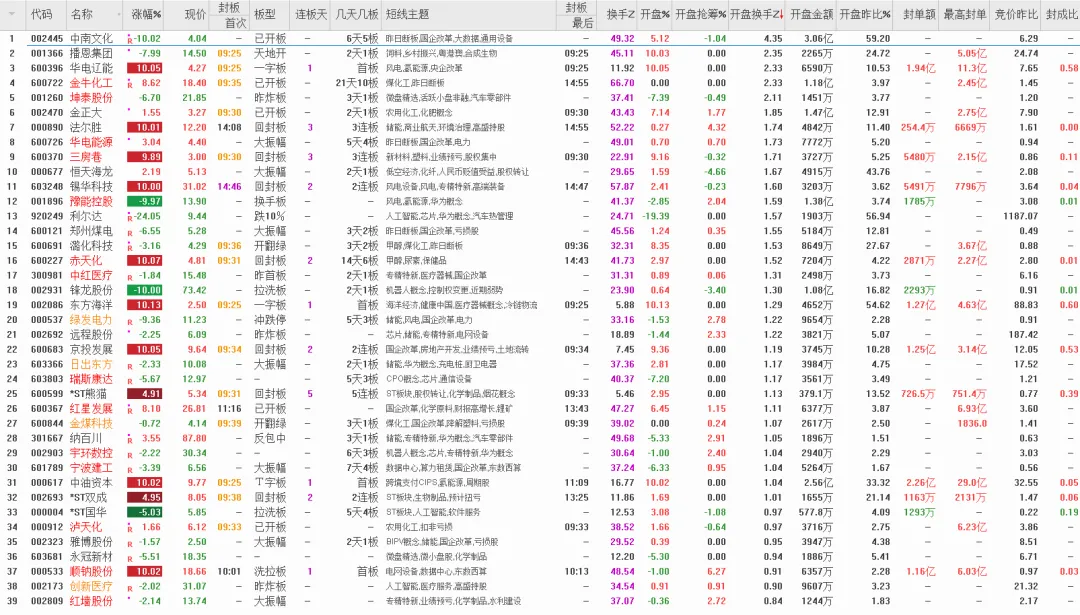Click the 短线主题 column header
The width and height of the screenshot is (1080, 615).
(x=408, y=14)
